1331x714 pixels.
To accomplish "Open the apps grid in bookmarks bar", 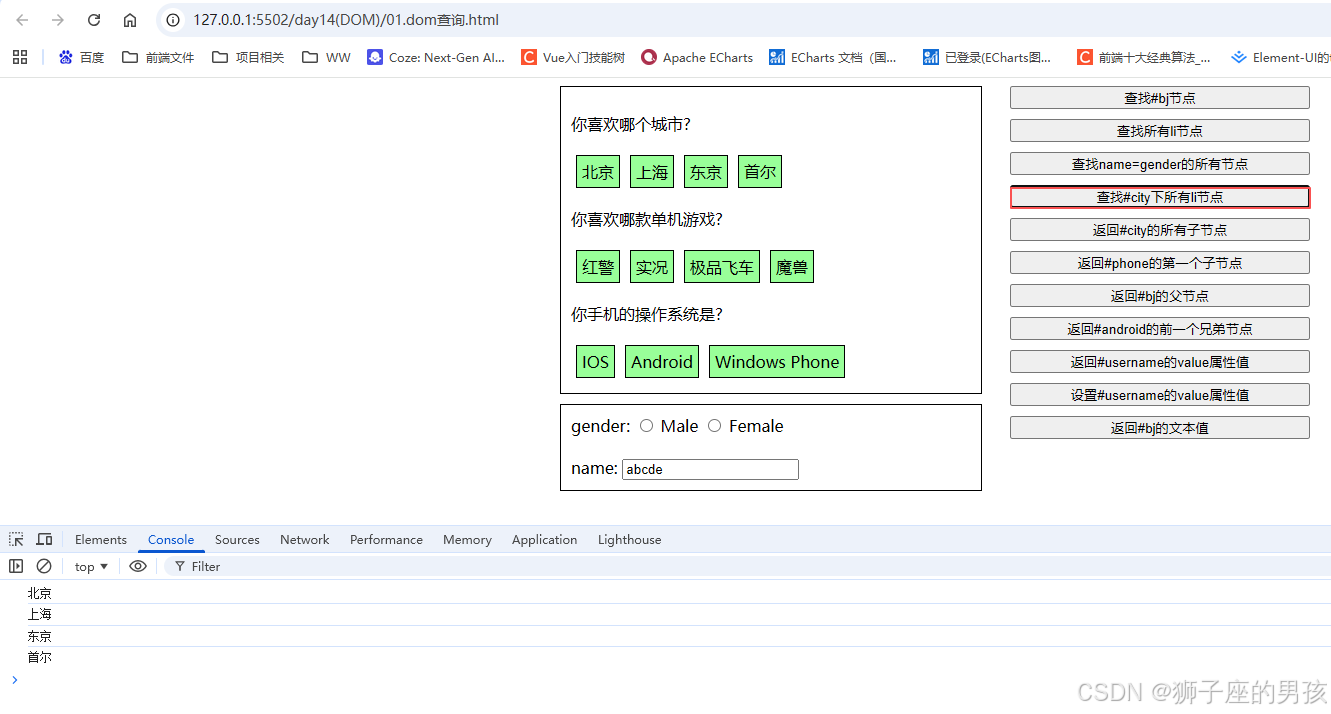I will point(20,57).
